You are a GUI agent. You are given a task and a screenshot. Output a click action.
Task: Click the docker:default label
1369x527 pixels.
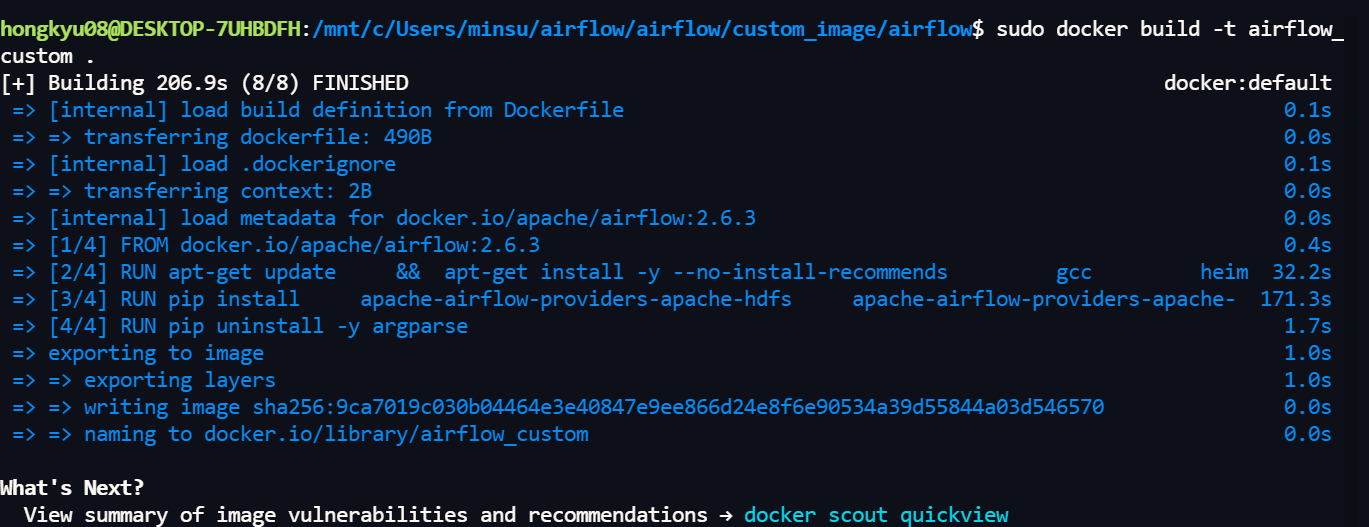[x=1247, y=83]
